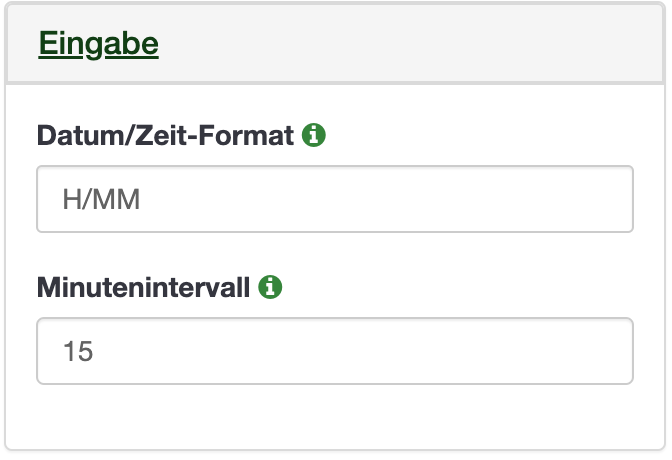The width and height of the screenshot is (672, 460).
Task: Click the green help icon after Minutenintervall
Action: (x=270, y=287)
